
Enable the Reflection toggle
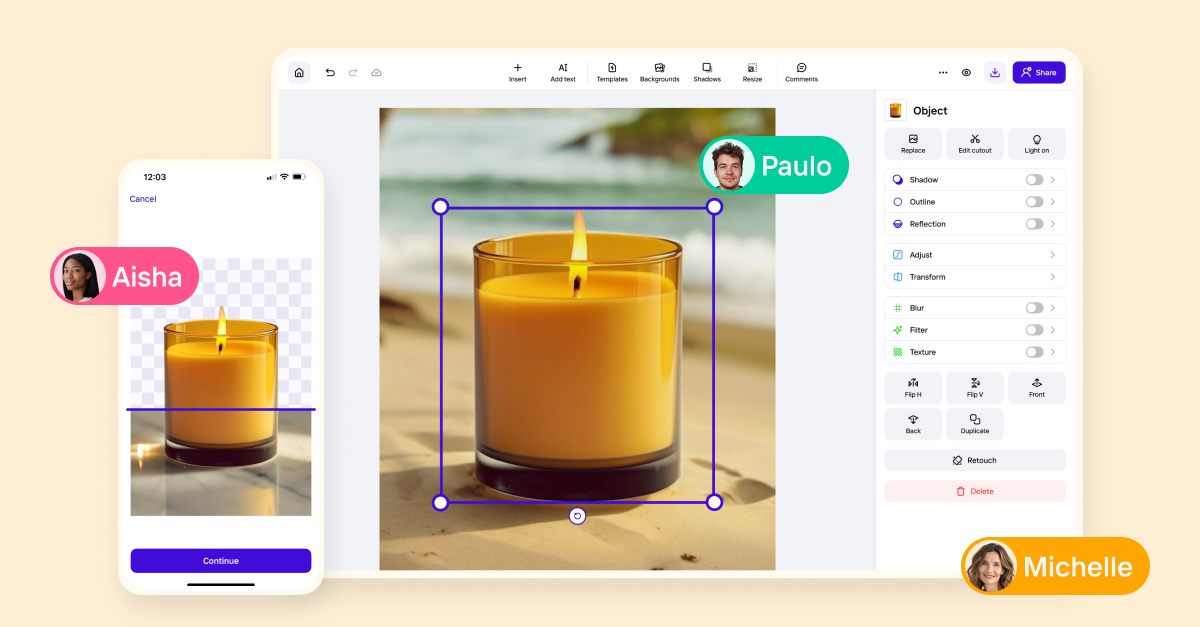pos(1037,223)
